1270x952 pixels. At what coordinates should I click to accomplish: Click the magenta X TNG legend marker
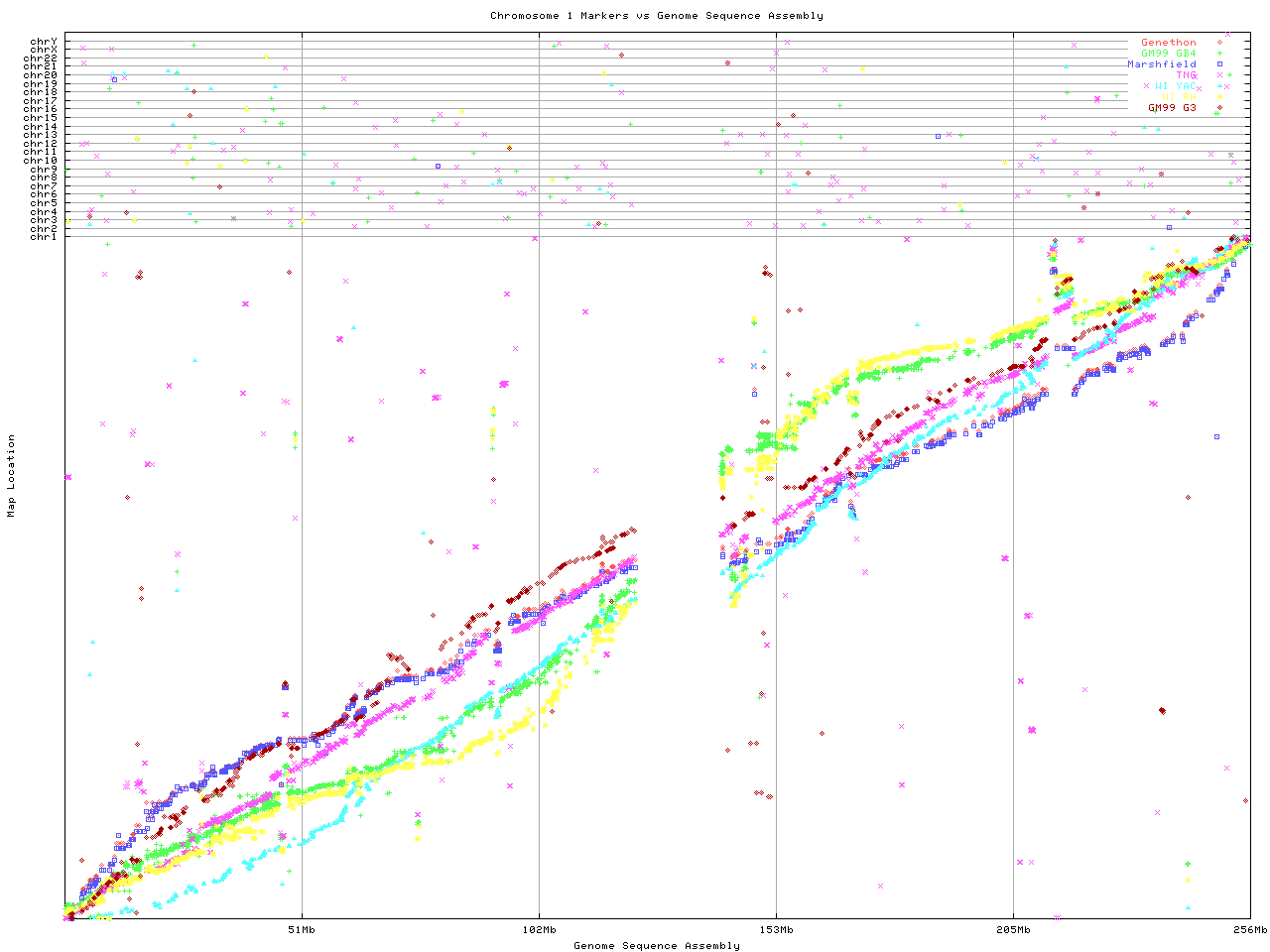(x=1218, y=75)
